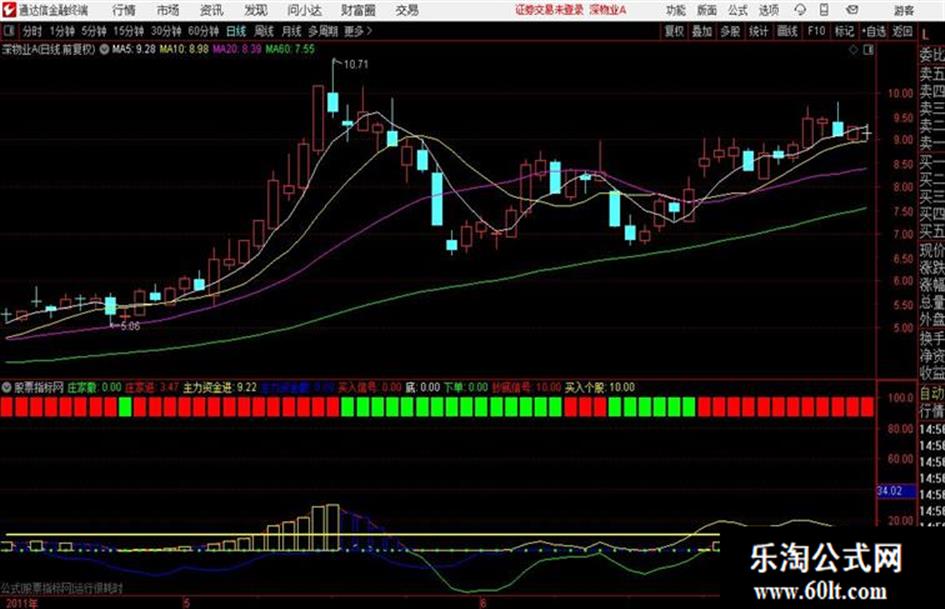Click the 主力资金进: 9.22 indicator value
Image resolution: width=945 pixels, height=609 pixels.
pyautogui.click(x=220, y=387)
